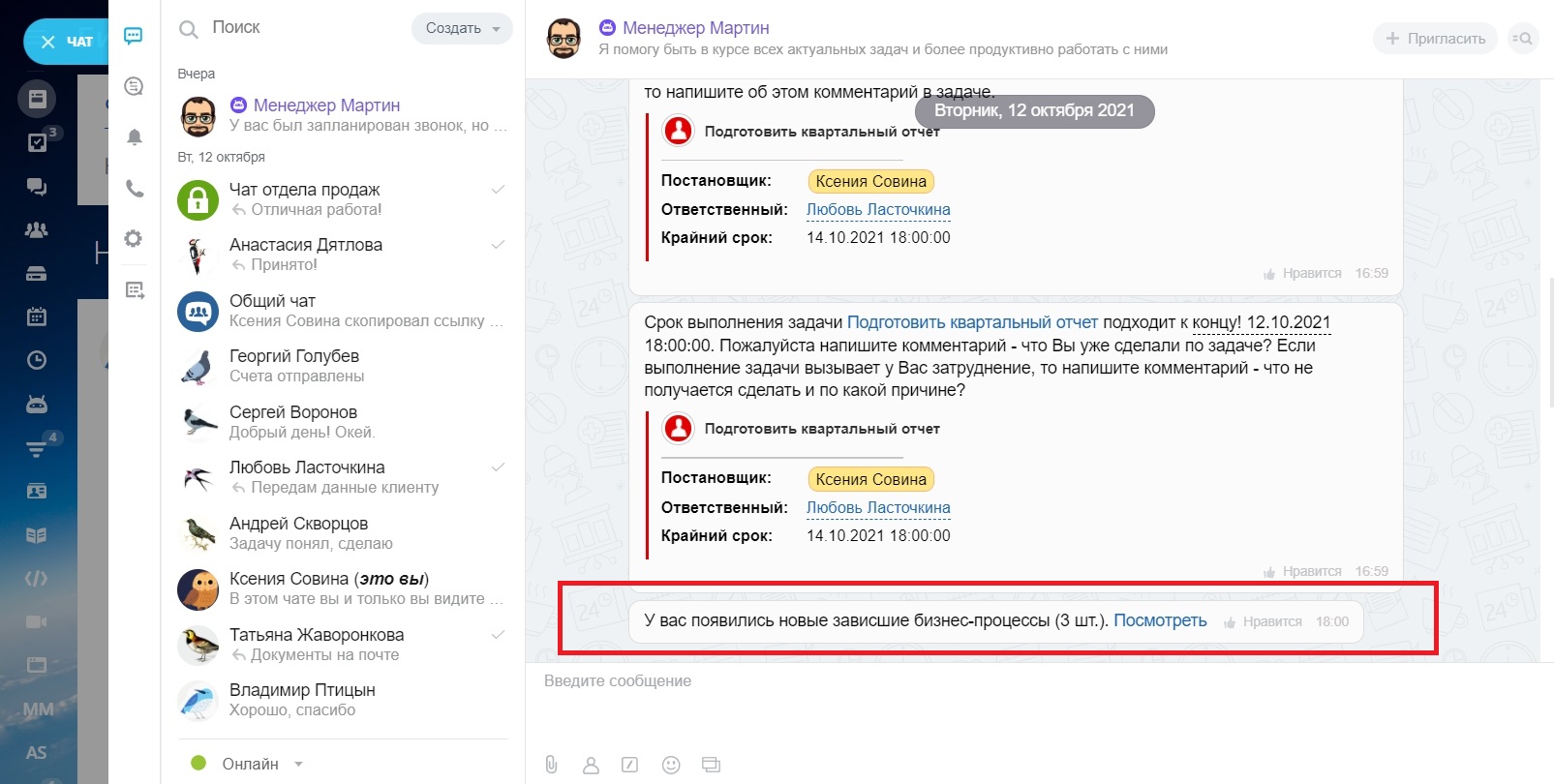Image resolution: width=1554 pixels, height=784 pixels.
Task: Open the Подготовить квартальный отчет task link
Action: click(972, 322)
